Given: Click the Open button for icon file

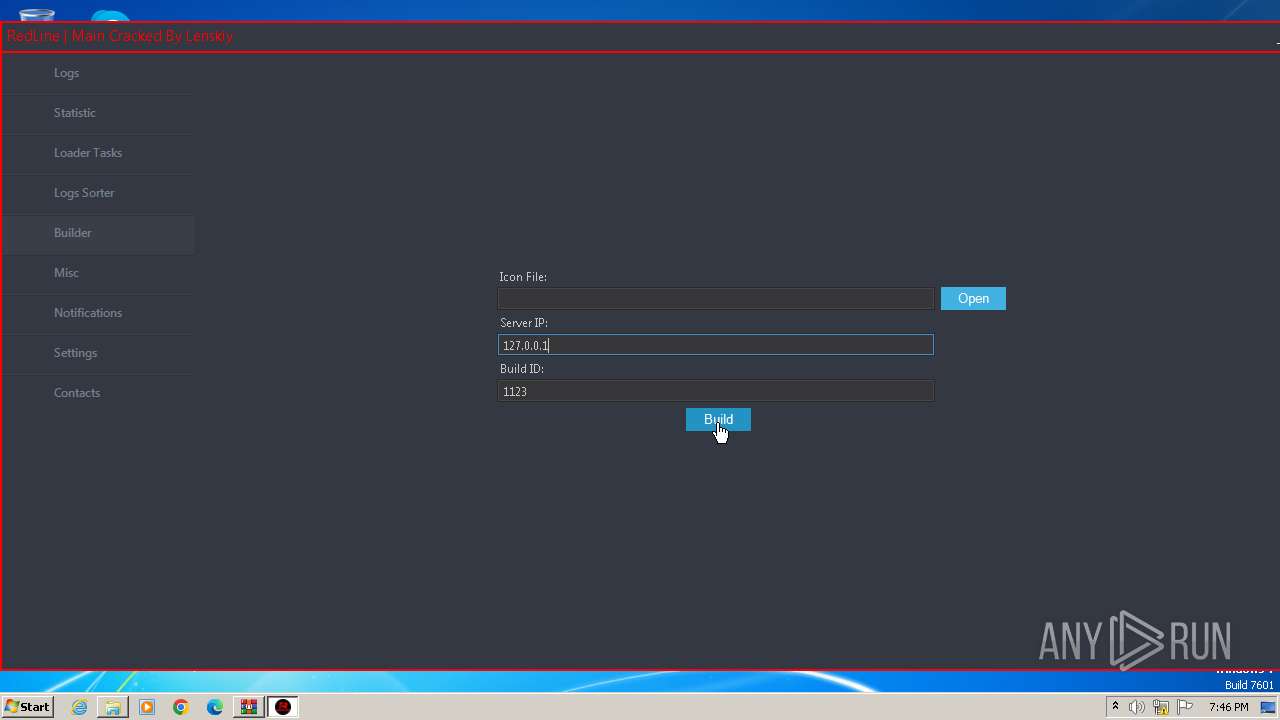Looking at the screenshot, I should pyautogui.click(x=973, y=298).
